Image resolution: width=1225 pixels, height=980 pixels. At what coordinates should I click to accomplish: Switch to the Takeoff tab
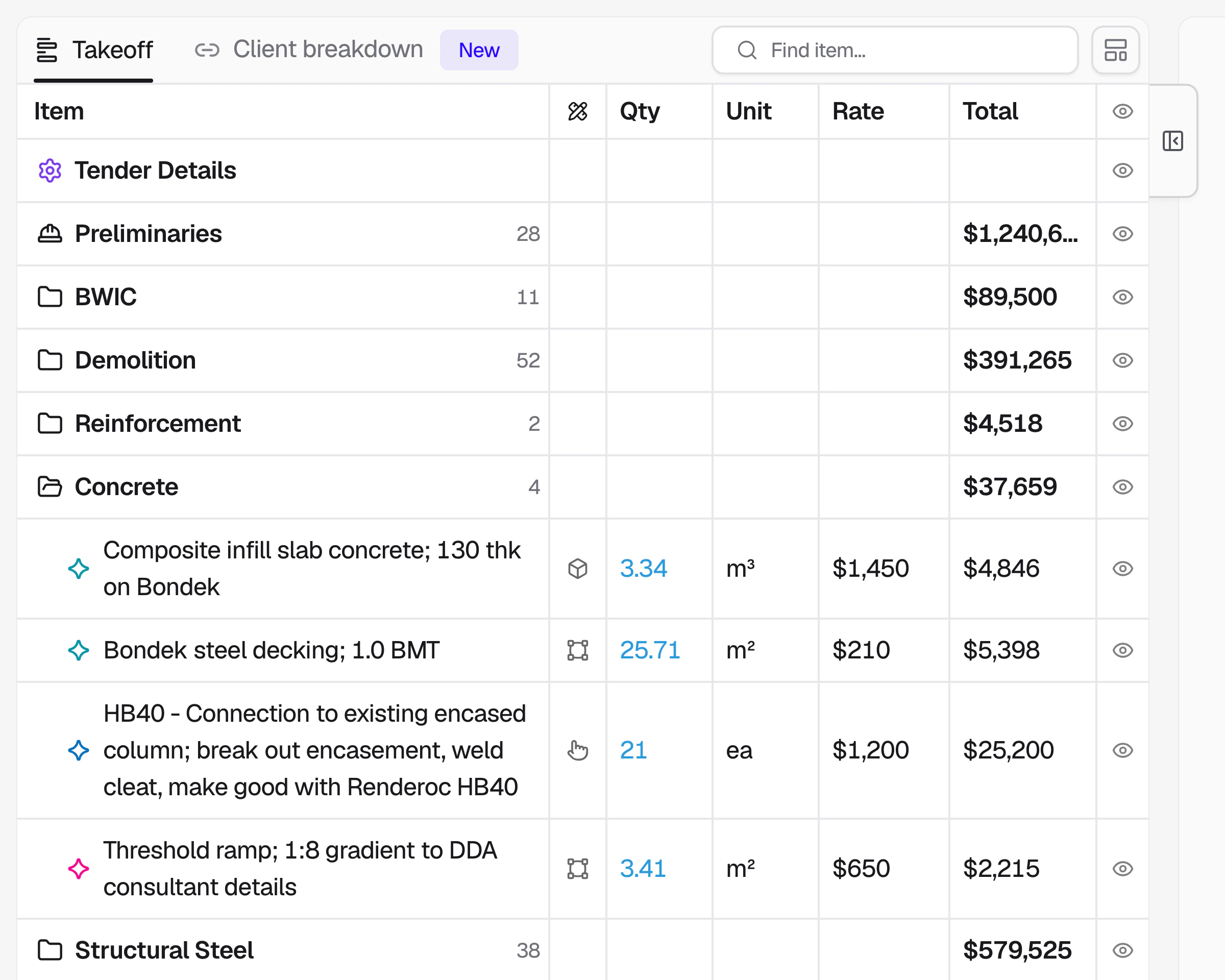[x=94, y=50]
